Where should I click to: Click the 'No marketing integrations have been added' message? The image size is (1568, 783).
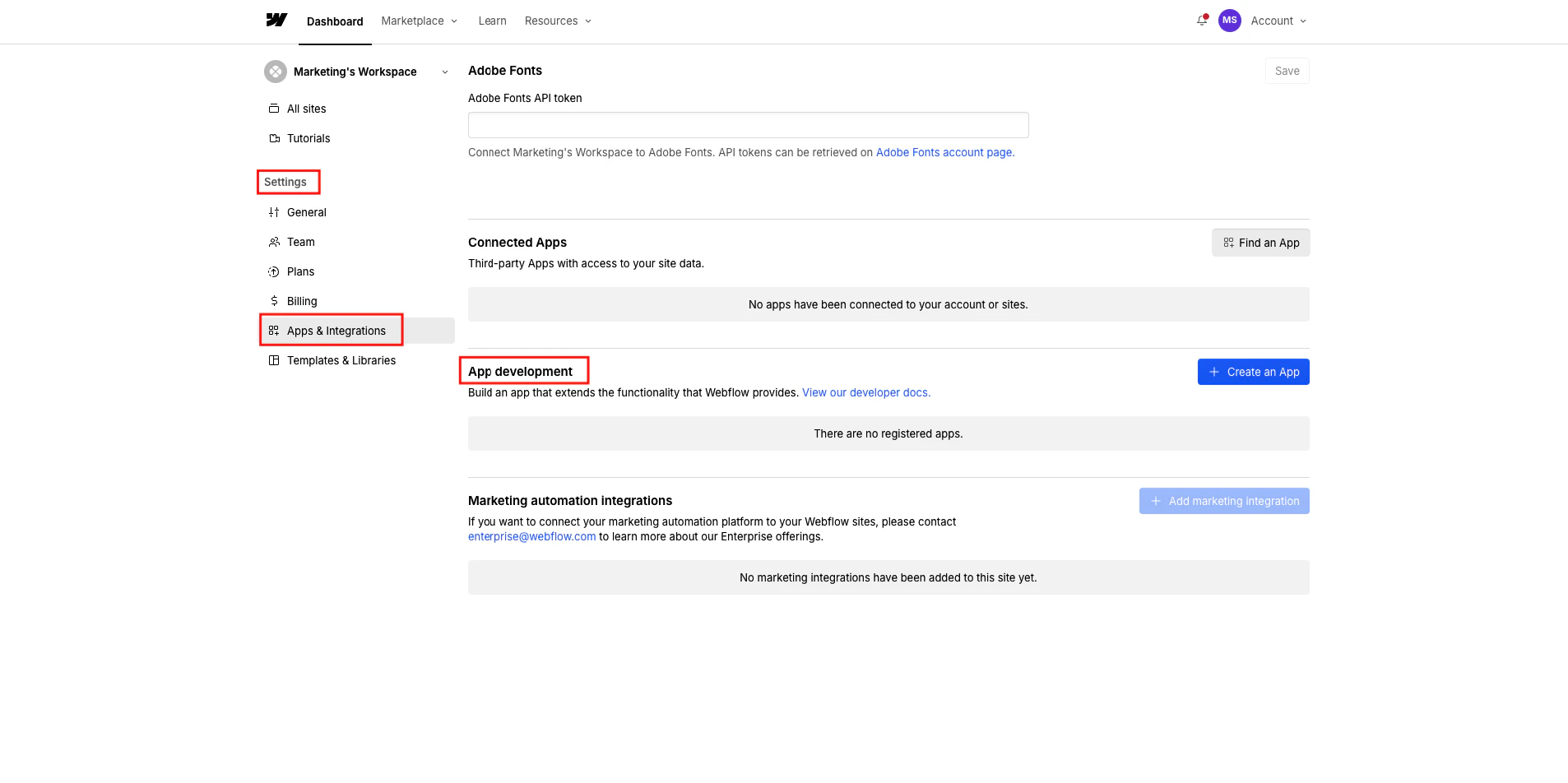click(x=888, y=577)
